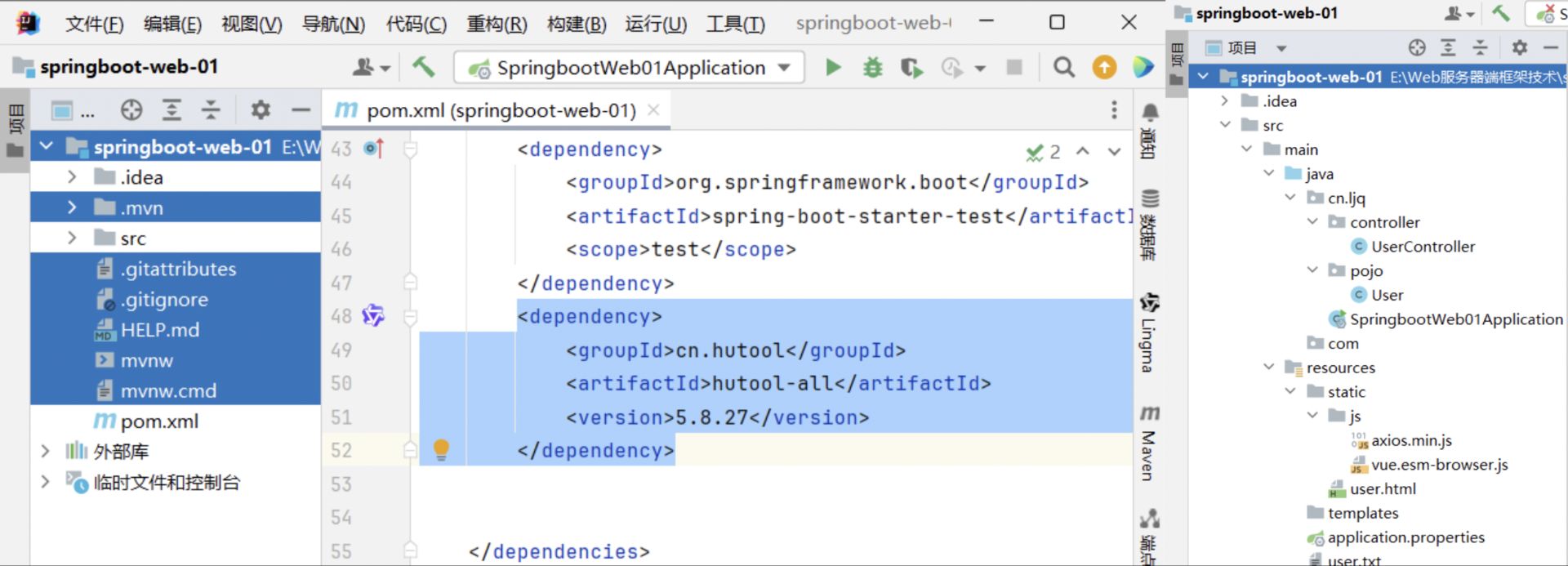Collapse springboot-web-01 root in left tree

pos(47,146)
